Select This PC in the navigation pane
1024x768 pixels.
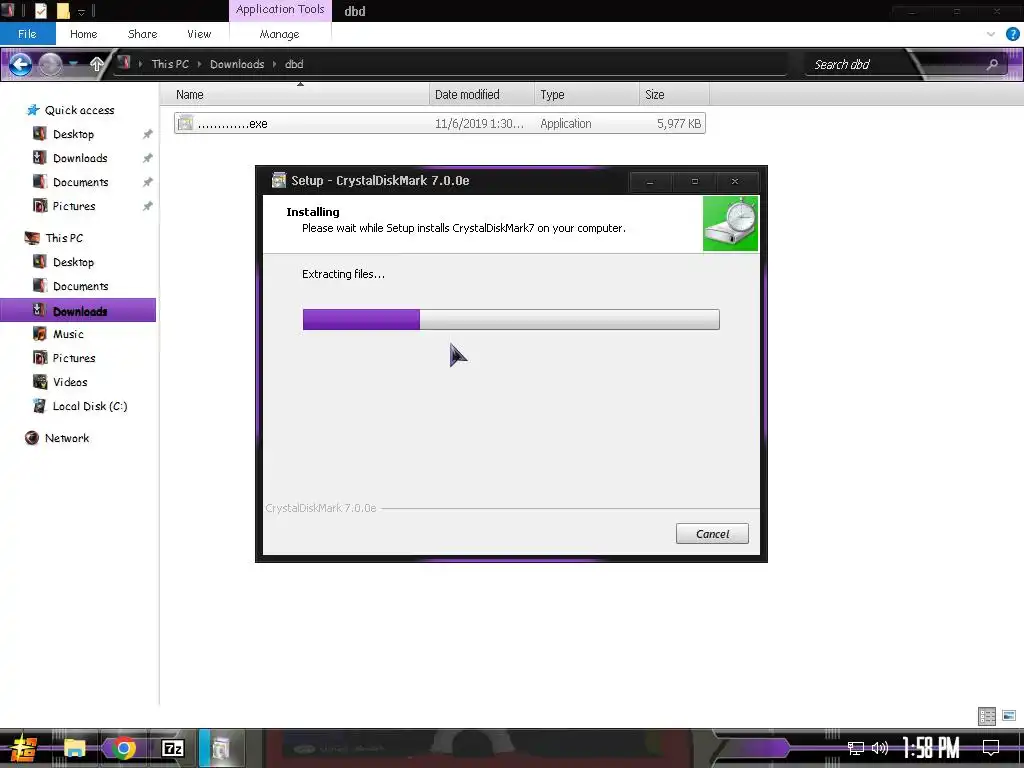(x=64, y=238)
